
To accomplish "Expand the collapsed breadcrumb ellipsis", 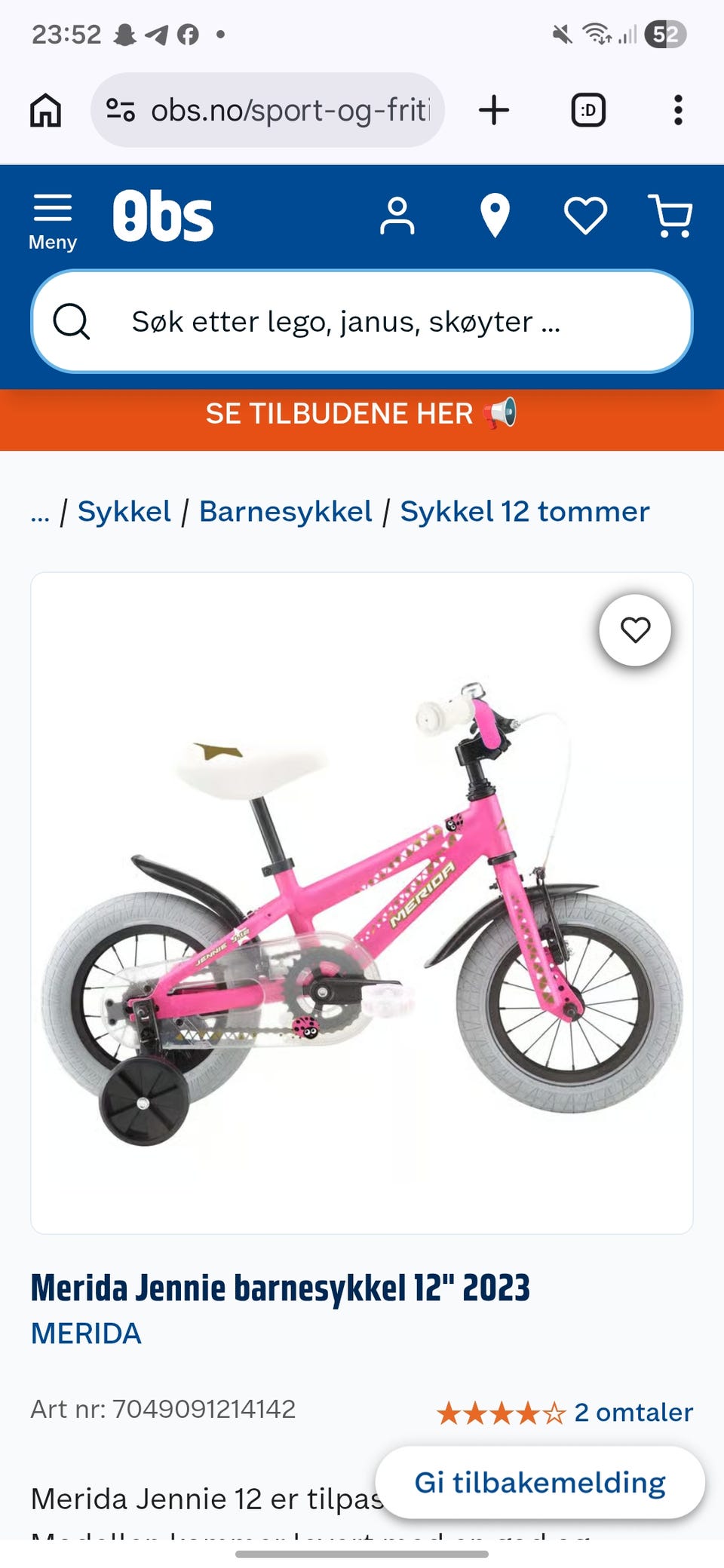I will coord(40,512).
